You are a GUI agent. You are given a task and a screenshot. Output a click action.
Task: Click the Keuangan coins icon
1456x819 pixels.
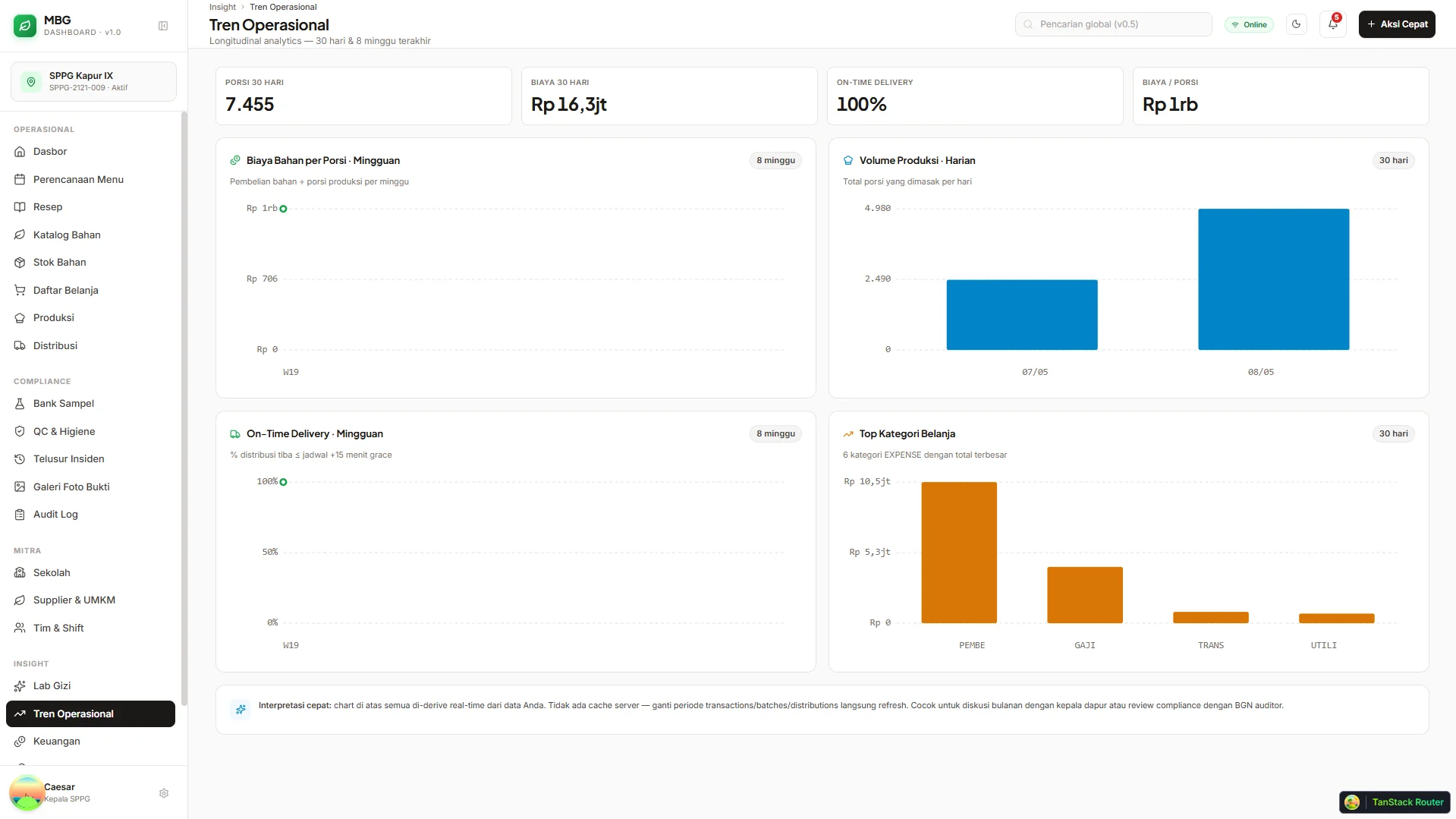coord(20,742)
